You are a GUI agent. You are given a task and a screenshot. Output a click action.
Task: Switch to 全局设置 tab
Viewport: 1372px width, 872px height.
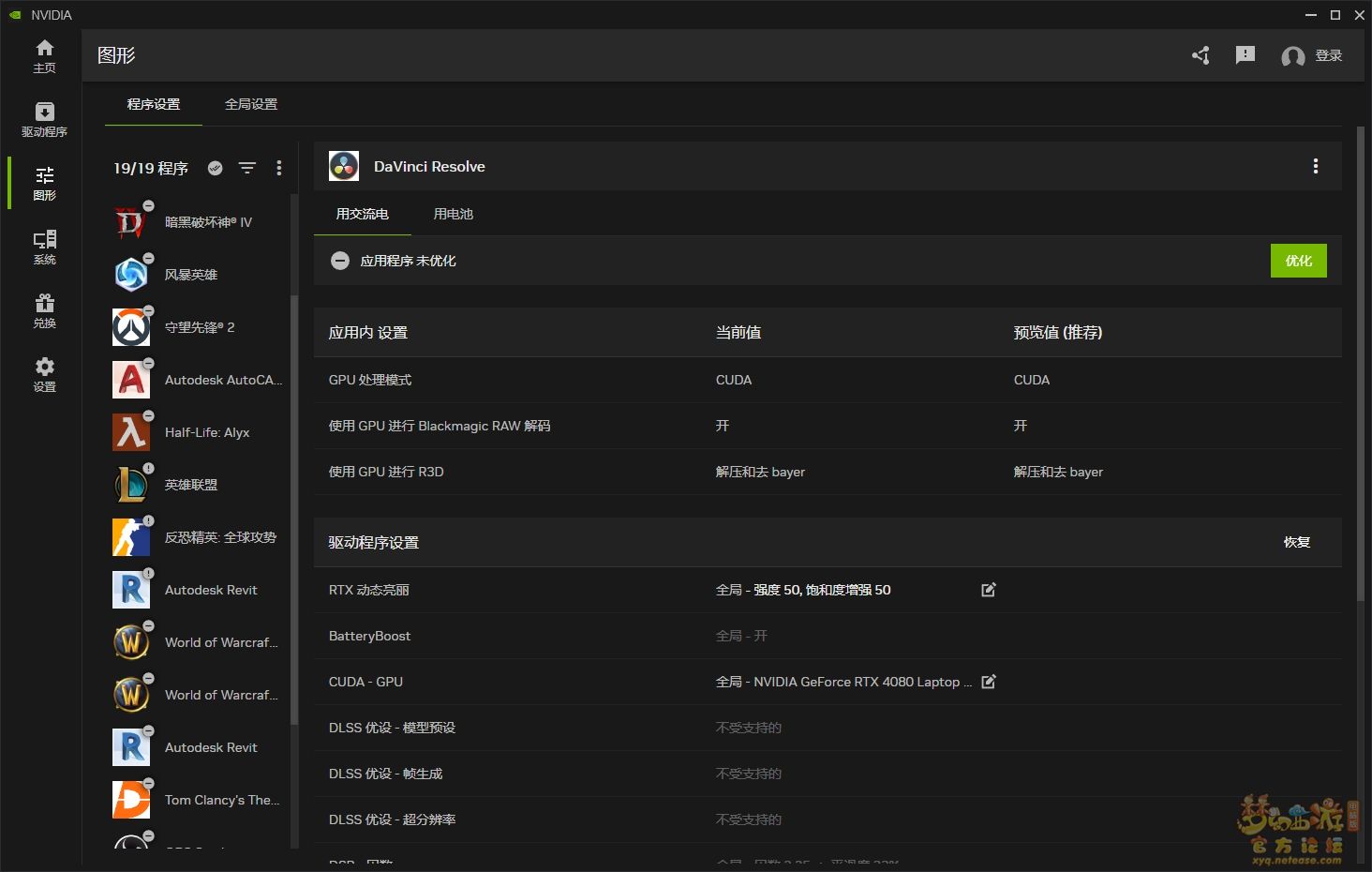click(251, 104)
